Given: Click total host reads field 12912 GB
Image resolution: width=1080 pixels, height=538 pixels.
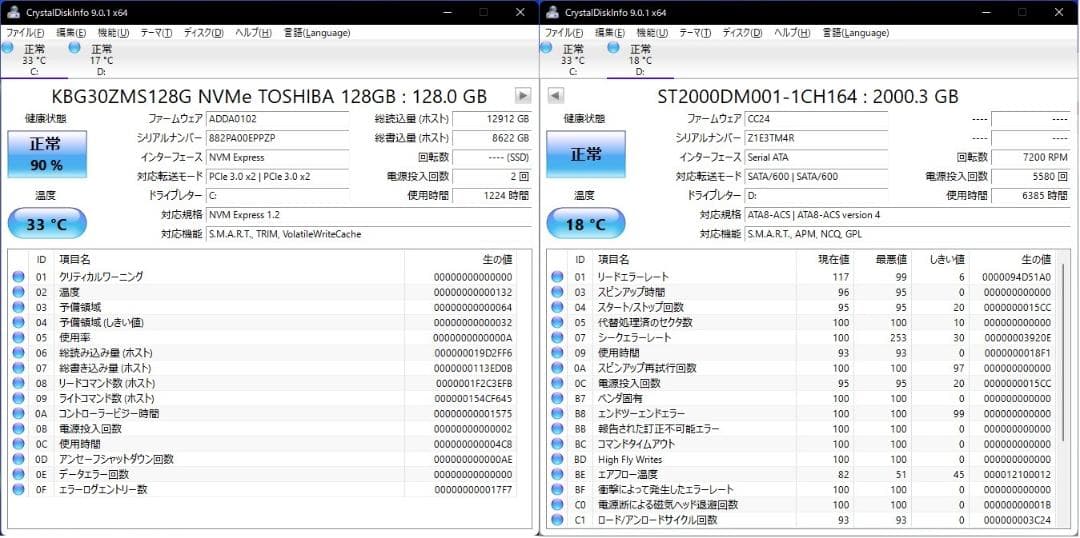Looking at the screenshot, I should point(492,118).
